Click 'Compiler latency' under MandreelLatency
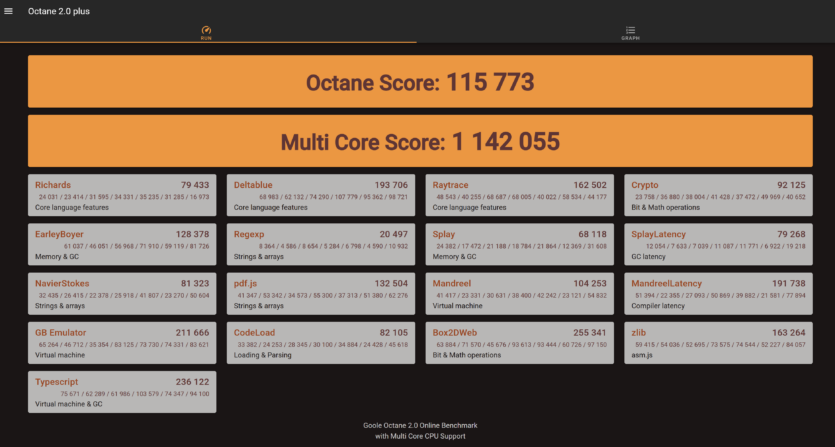Screen dimensions: 835x447 658,306
